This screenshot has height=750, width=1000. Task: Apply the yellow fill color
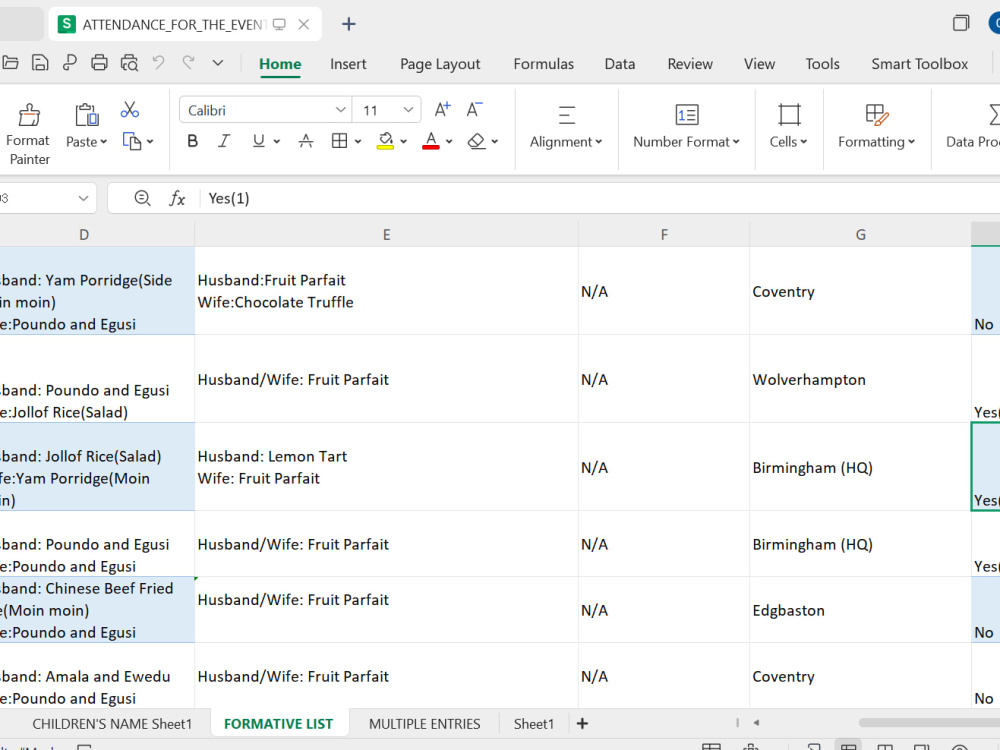tap(385, 141)
